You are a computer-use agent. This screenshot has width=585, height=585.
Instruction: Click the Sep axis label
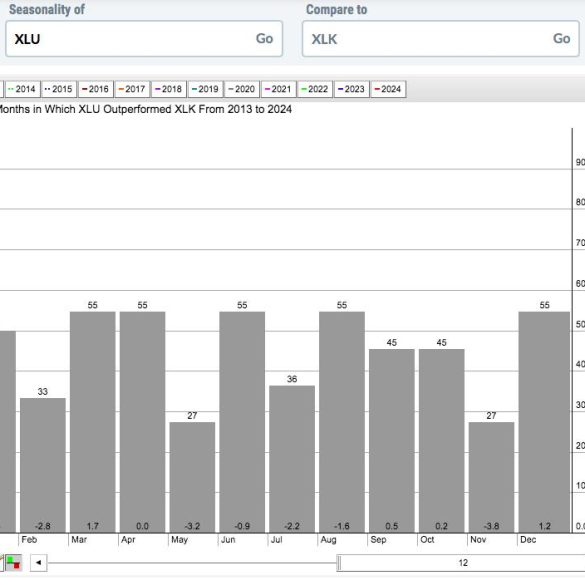point(378,540)
